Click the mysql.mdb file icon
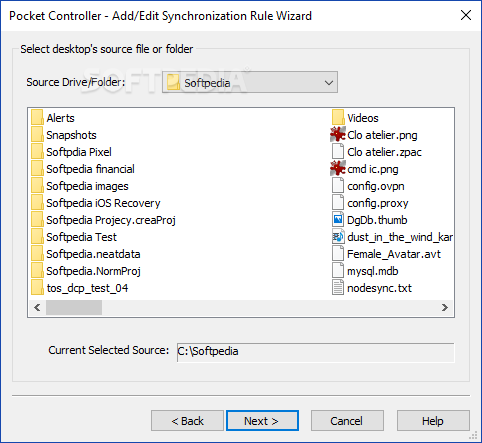 [x=338, y=271]
